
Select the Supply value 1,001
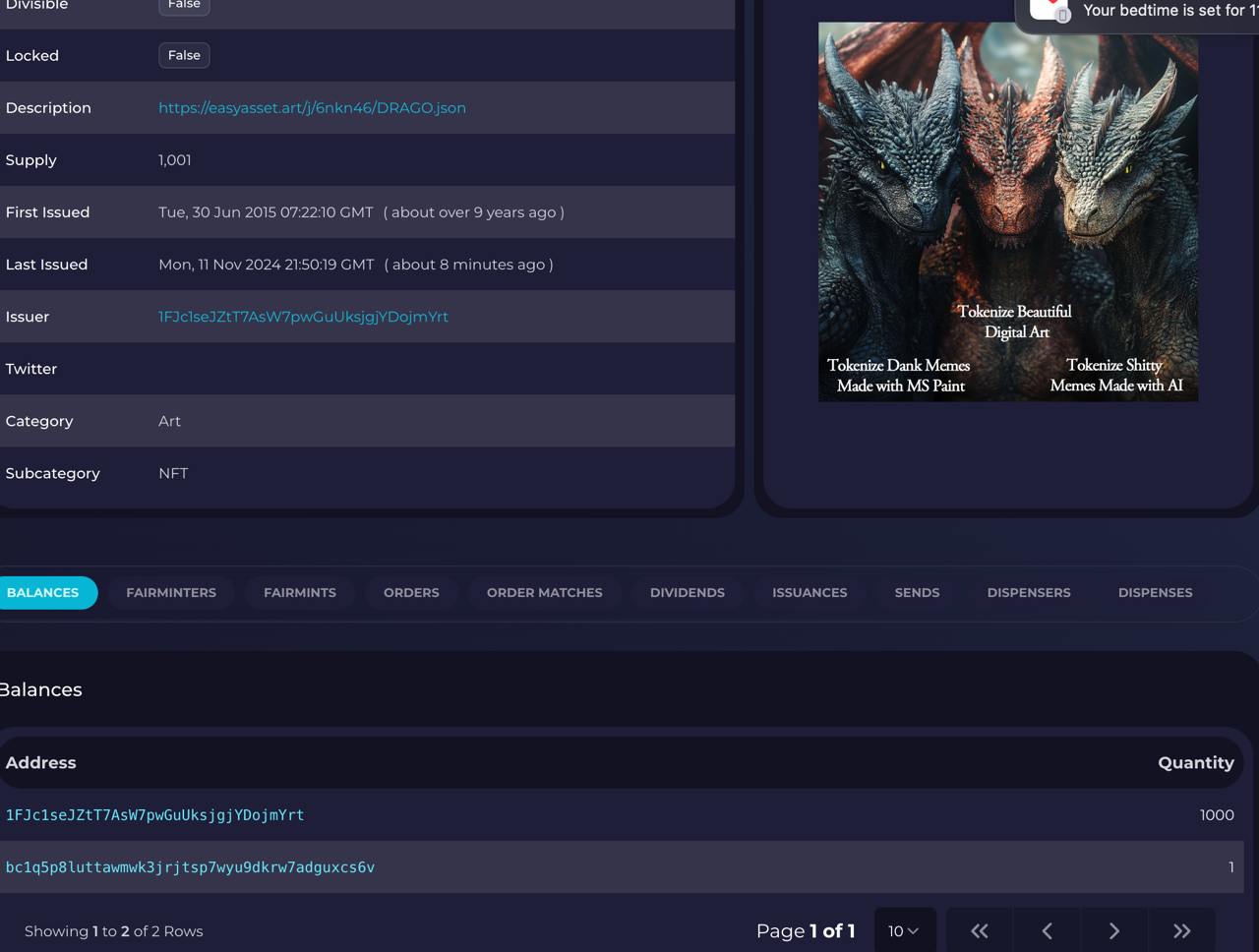coord(175,160)
